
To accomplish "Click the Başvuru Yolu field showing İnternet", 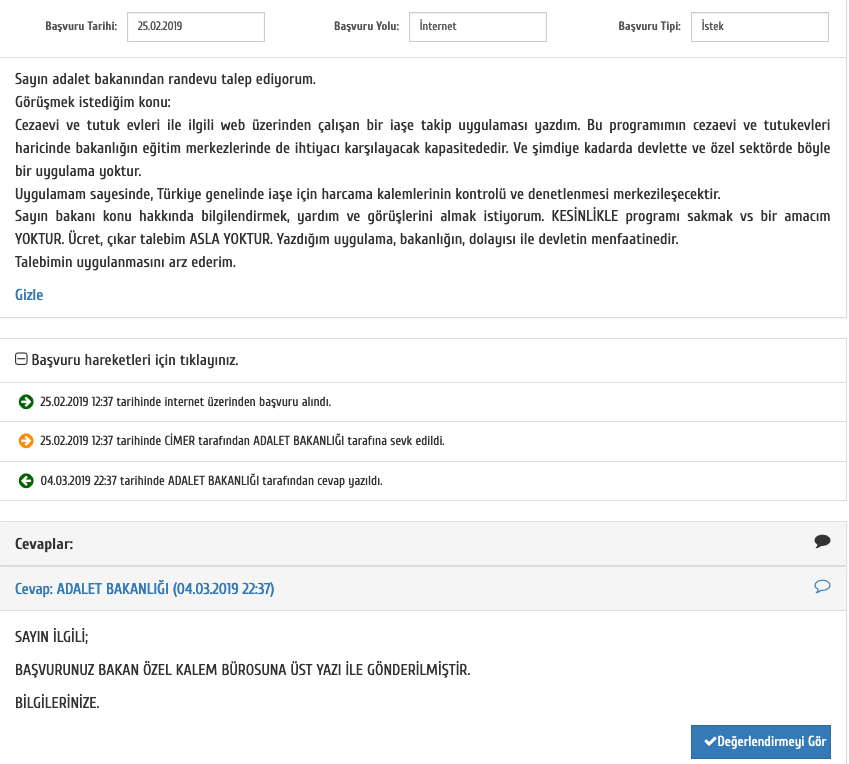I will coord(478,27).
